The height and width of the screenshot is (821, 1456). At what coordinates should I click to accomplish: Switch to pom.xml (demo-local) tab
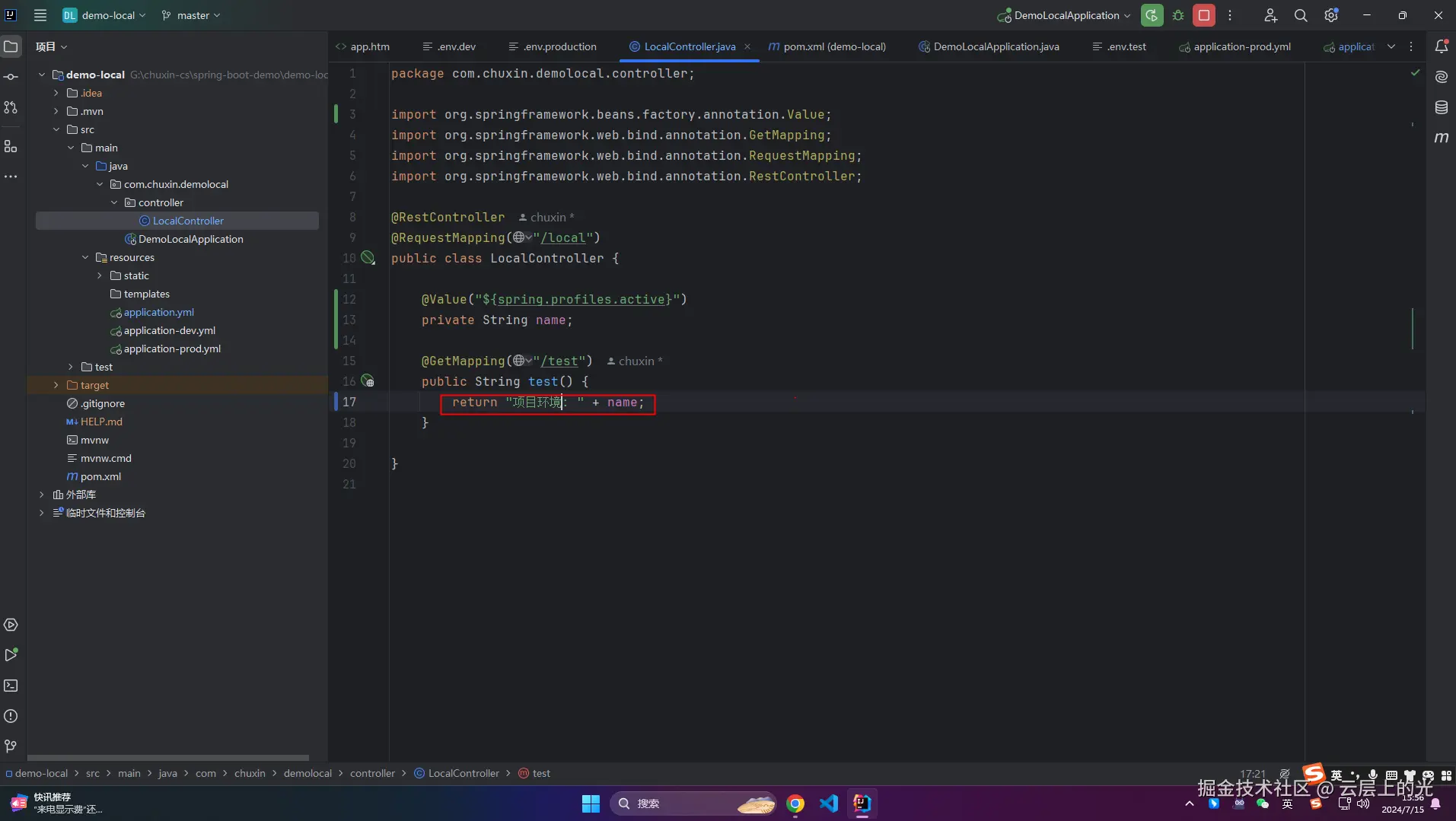point(827,46)
